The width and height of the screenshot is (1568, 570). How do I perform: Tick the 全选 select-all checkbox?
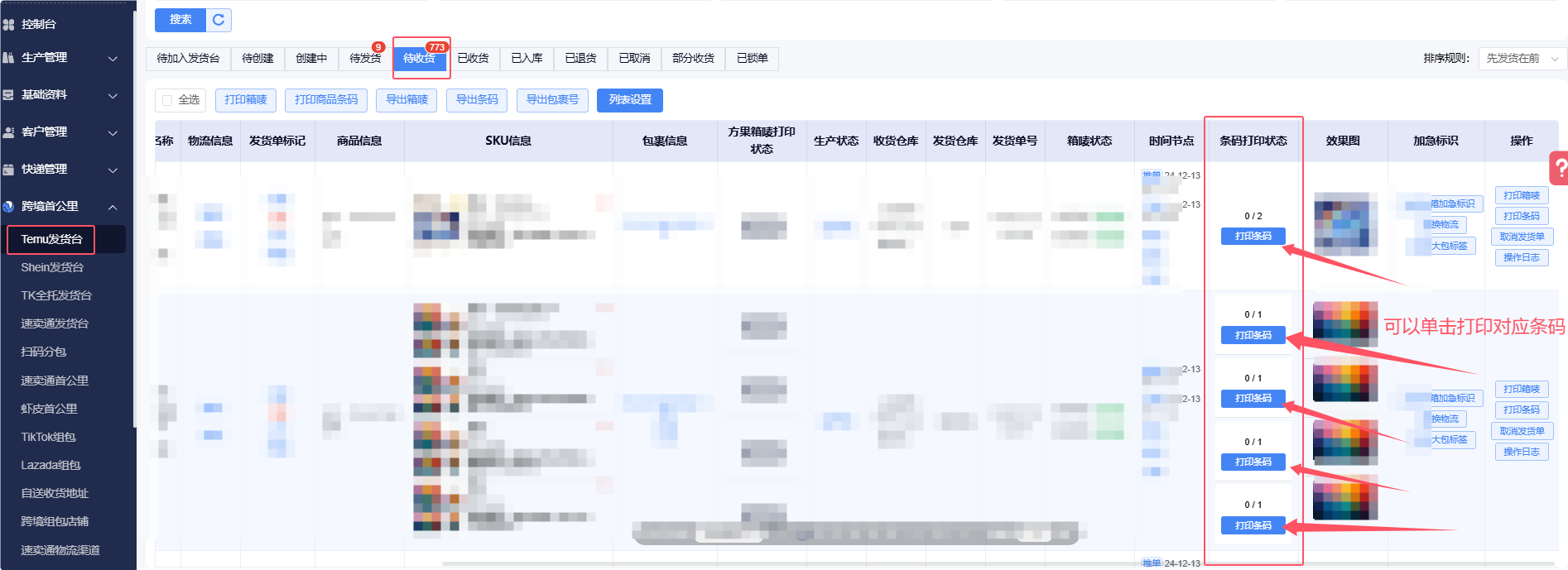tap(167, 100)
